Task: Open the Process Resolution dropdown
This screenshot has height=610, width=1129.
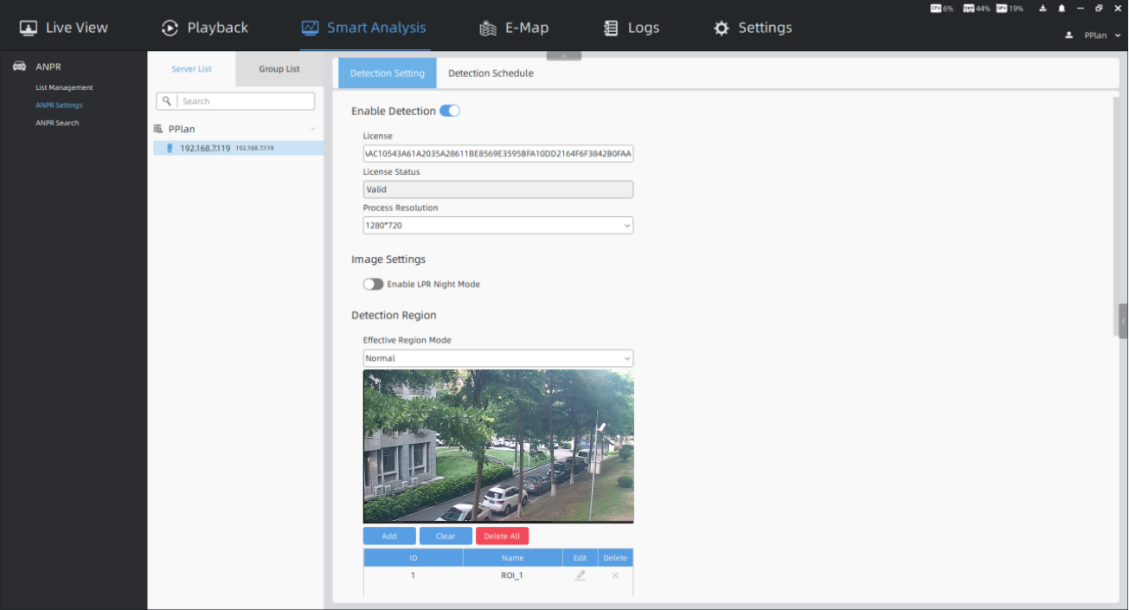Action: [x=497, y=226]
